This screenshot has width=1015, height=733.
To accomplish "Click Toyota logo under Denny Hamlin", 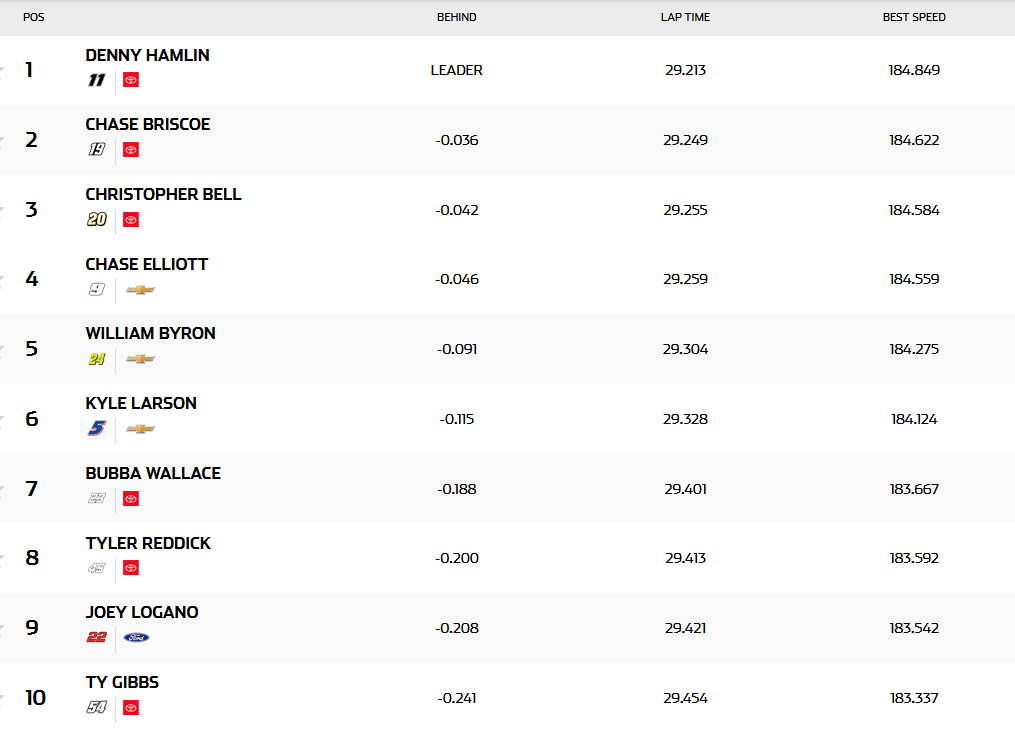I will pos(131,80).
